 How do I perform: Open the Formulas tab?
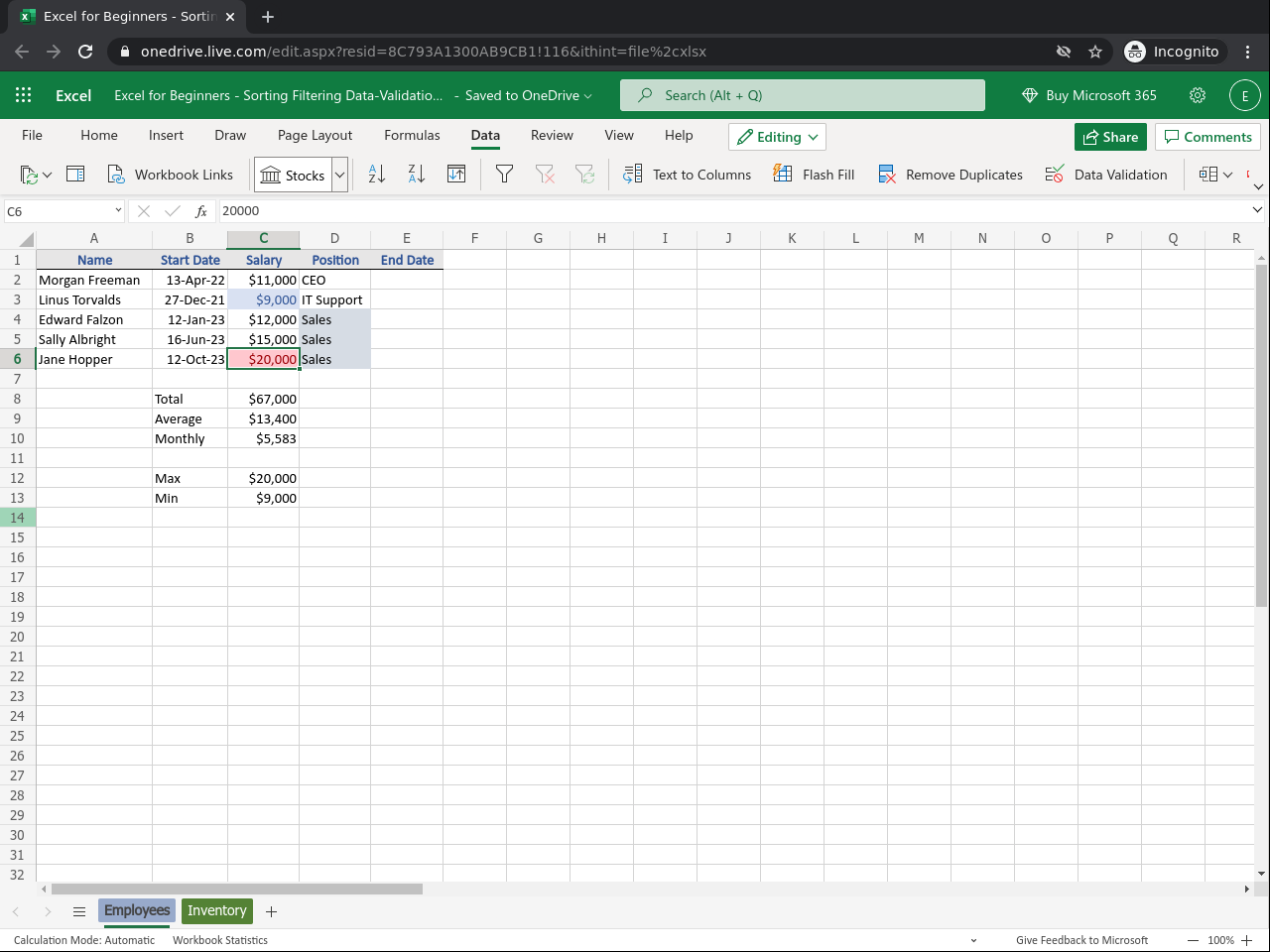(412, 135)
